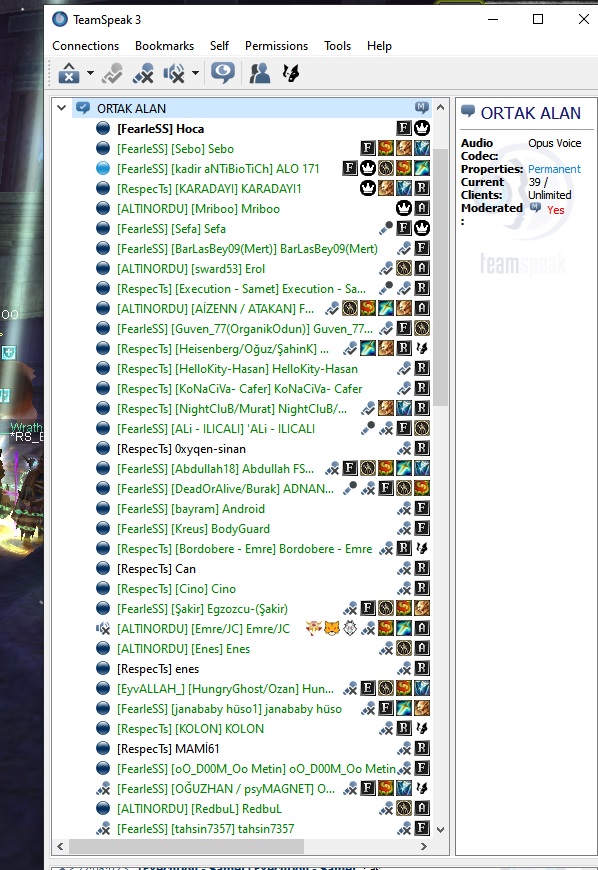
Task: Click the A badge beside [Enes] Enes
Action: 422,648
